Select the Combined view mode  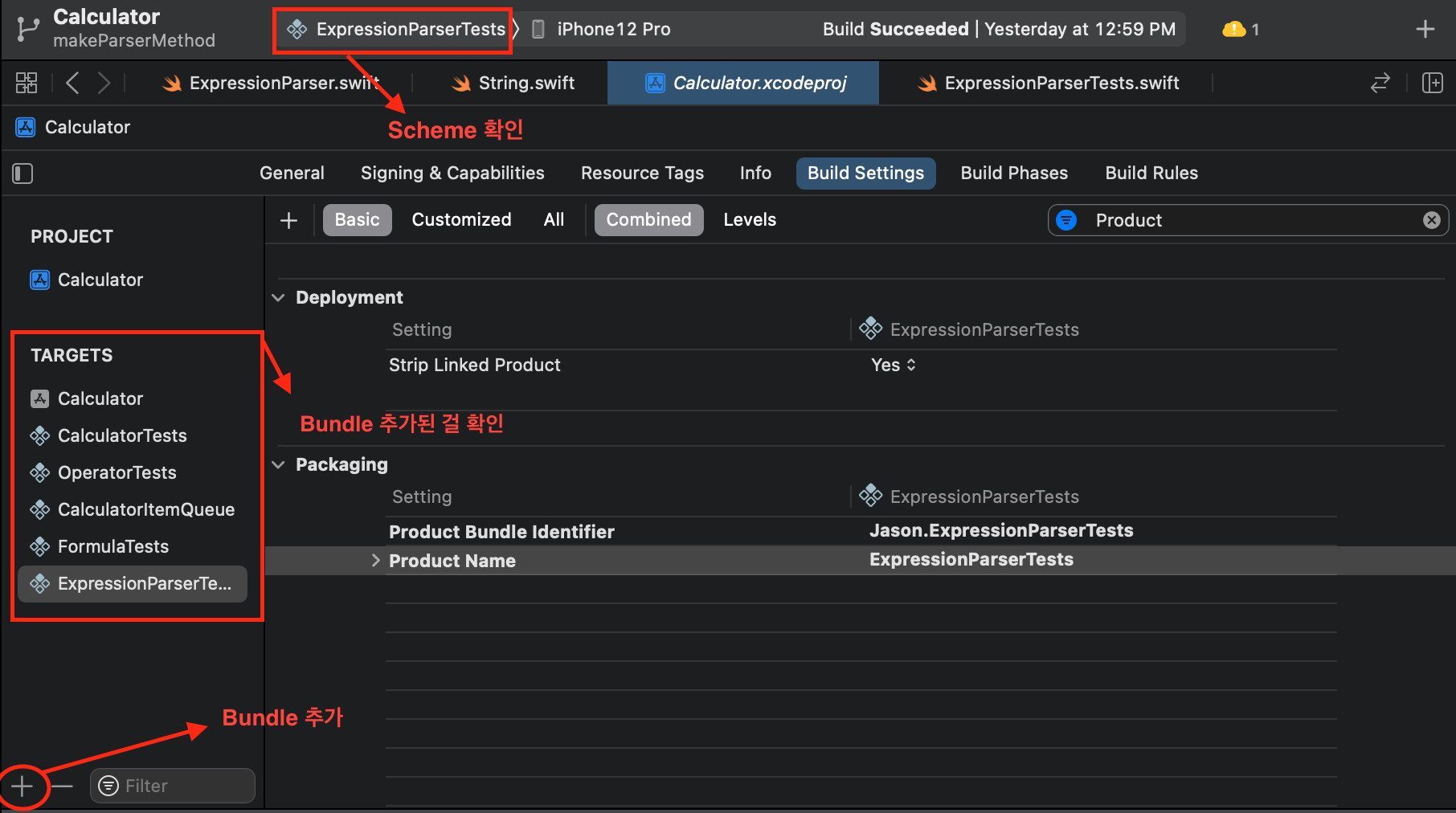pos(648,220)
